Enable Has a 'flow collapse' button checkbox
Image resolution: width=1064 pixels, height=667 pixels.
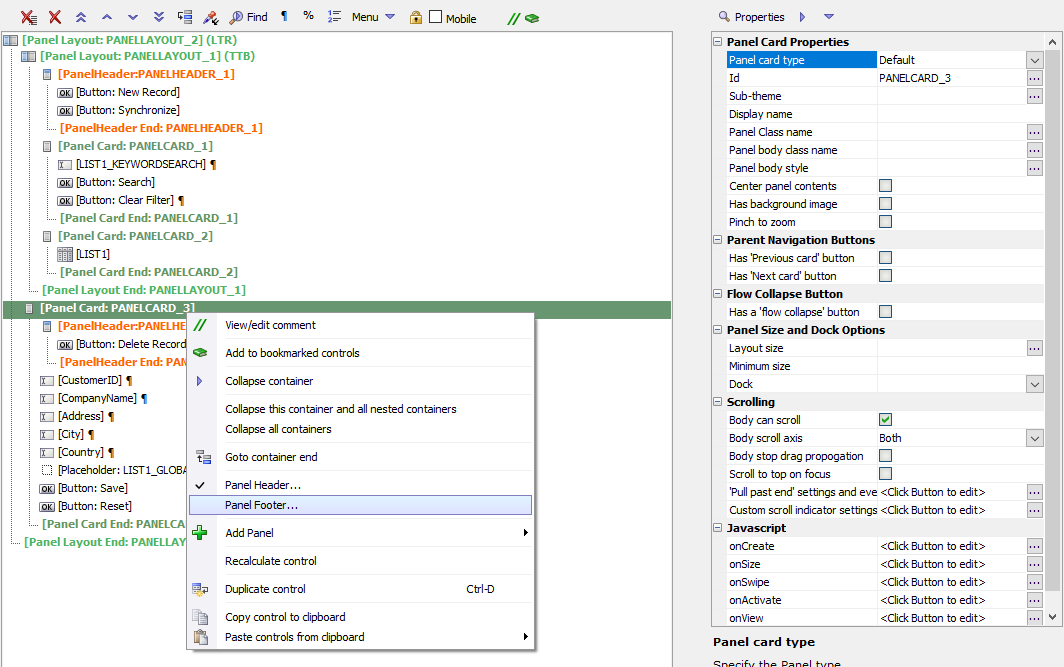(886, 311)
